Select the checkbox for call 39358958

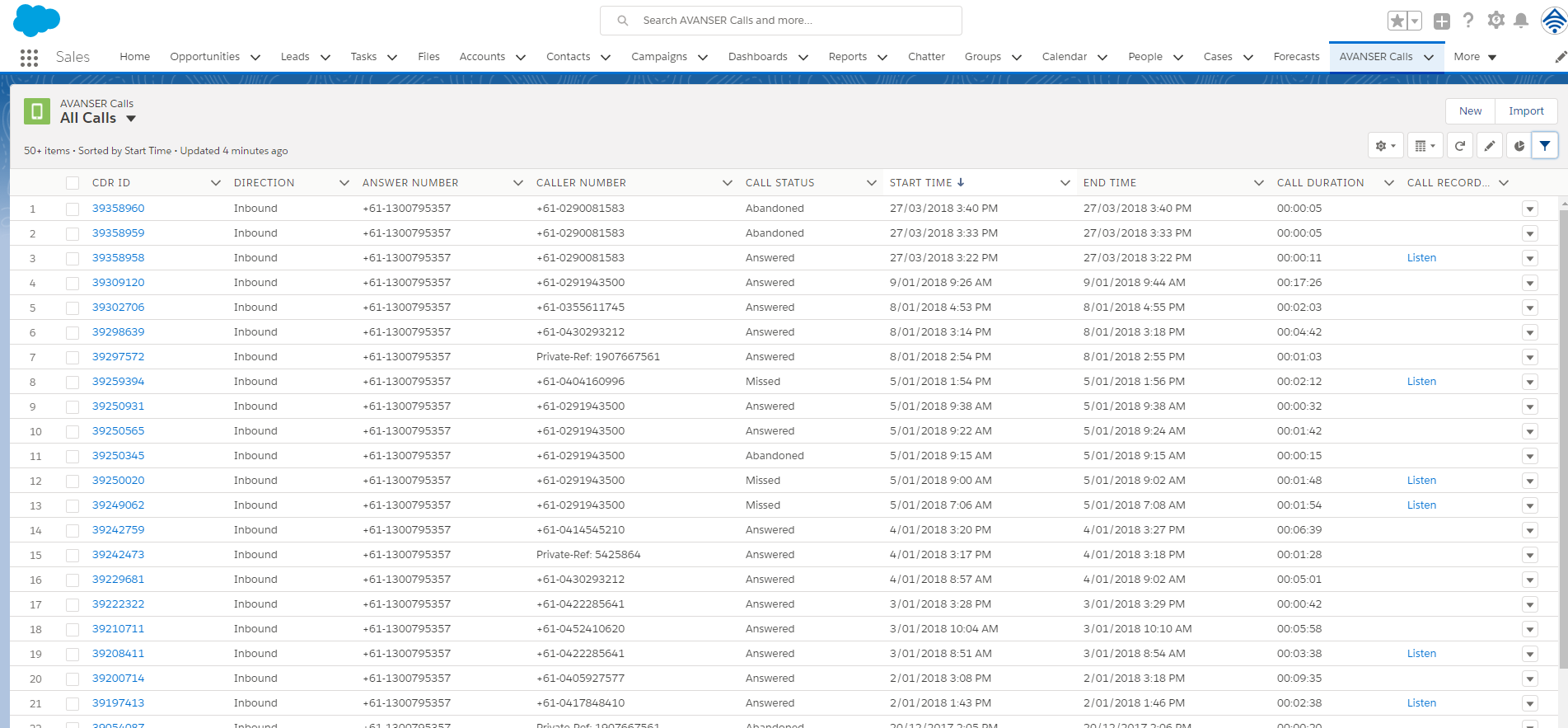pyautogui.click(x=73, y=259)
